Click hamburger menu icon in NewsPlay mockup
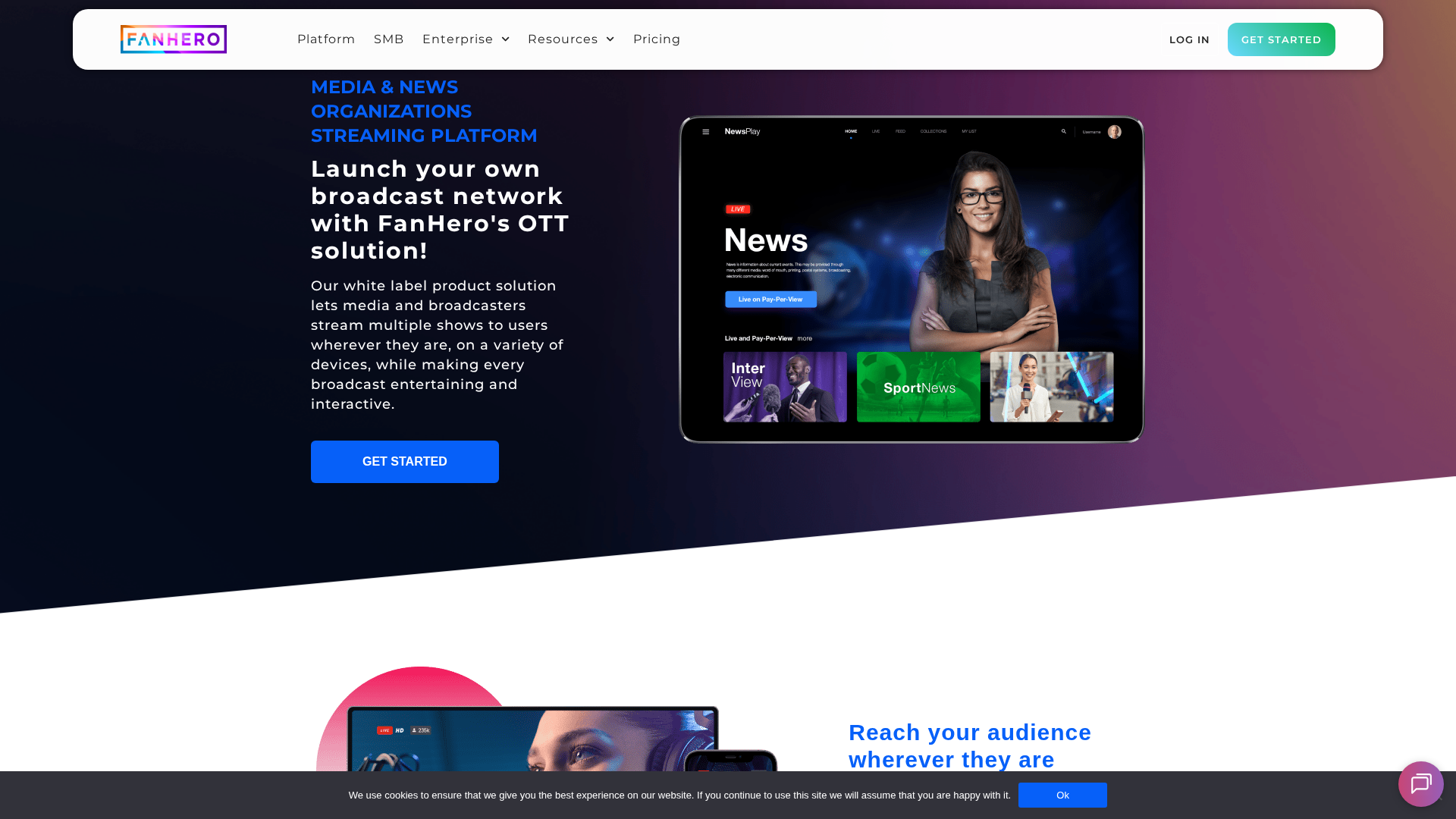The image size is (1456, 819). click(x=705, y=132)
